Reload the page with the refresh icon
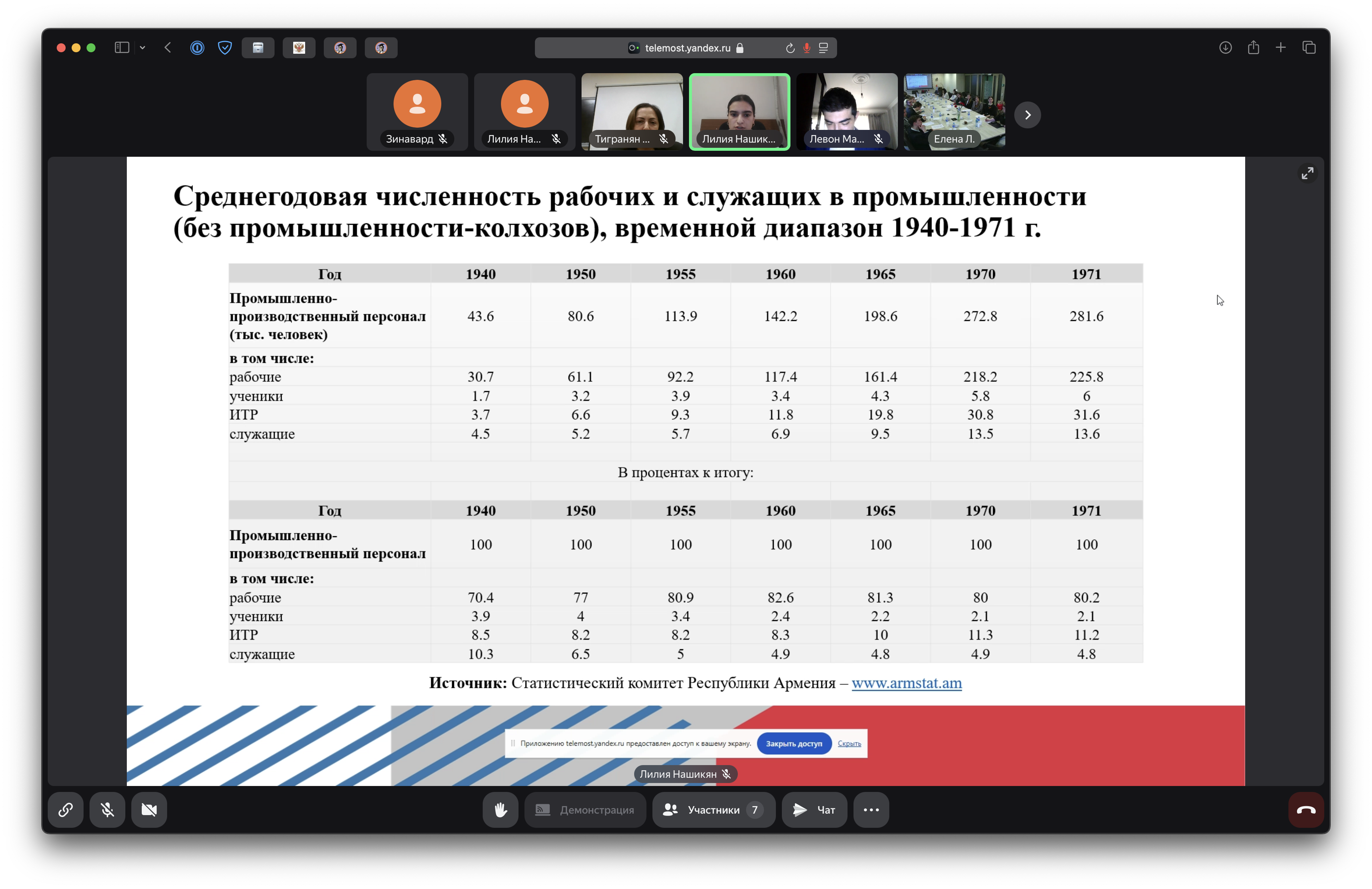Image resolution: width=1372 pixels, height=889 pixels. point(790,48)
